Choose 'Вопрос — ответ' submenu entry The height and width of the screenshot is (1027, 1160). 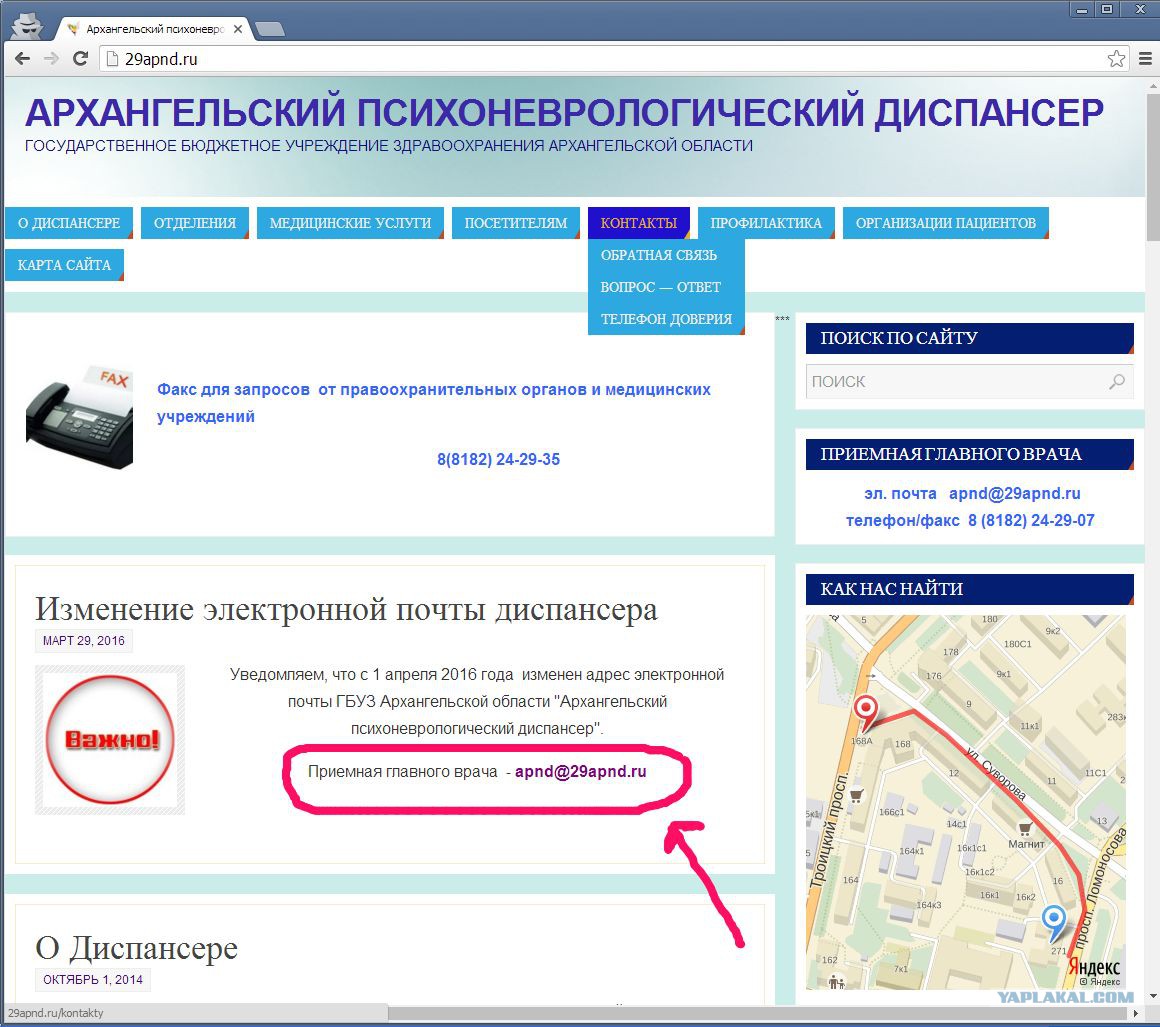tap(660, 287)
